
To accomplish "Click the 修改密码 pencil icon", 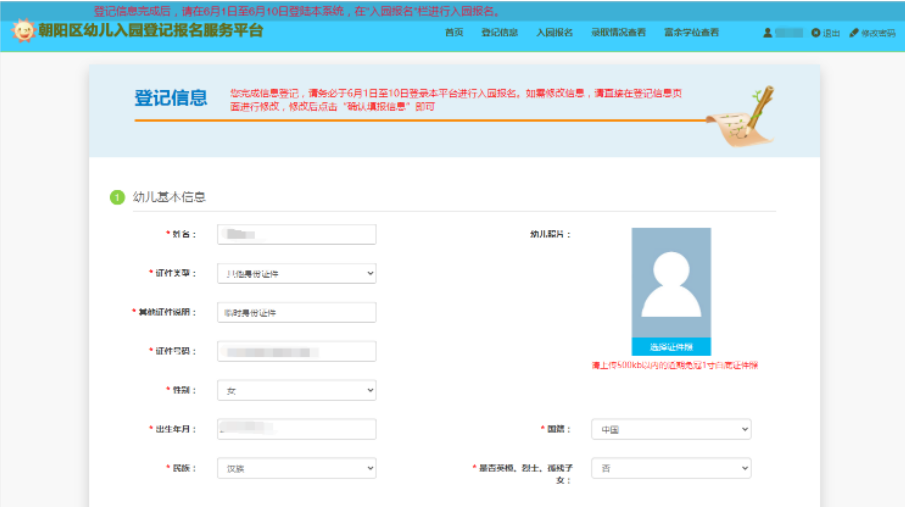I will pyautogui.click(x=854, y=33).
